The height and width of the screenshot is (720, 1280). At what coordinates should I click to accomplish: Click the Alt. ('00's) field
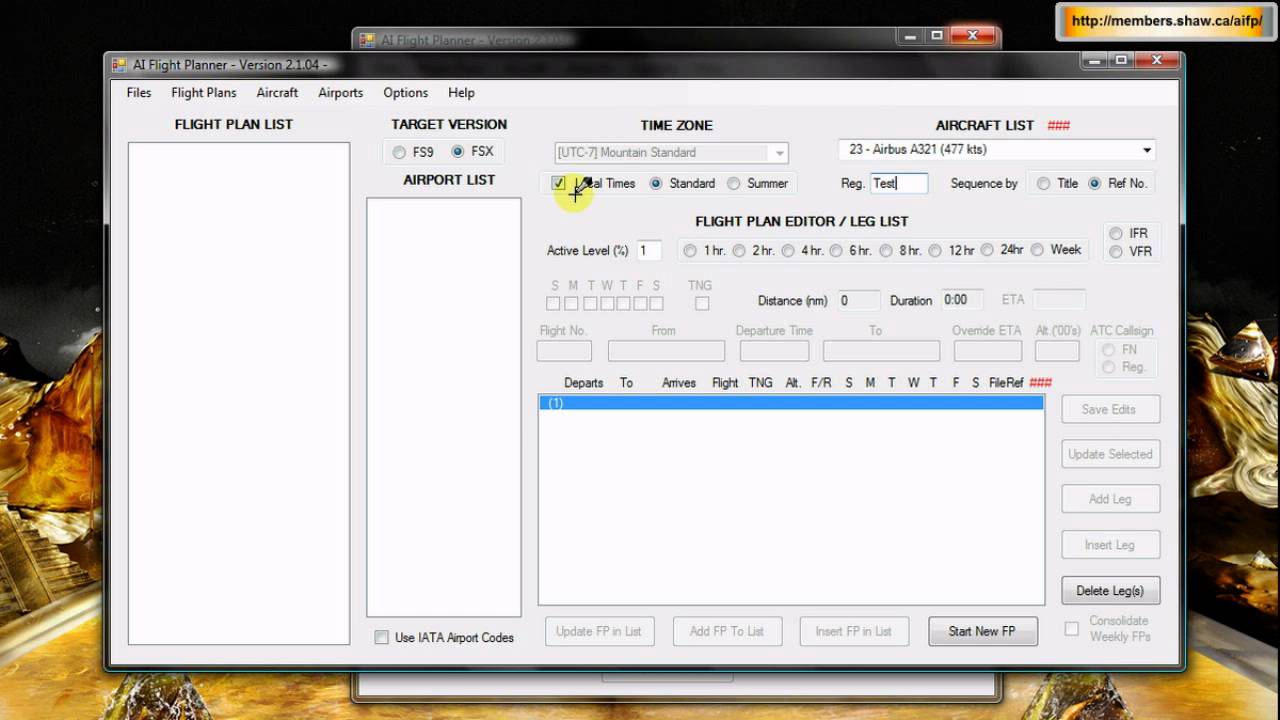[1057, 351]
